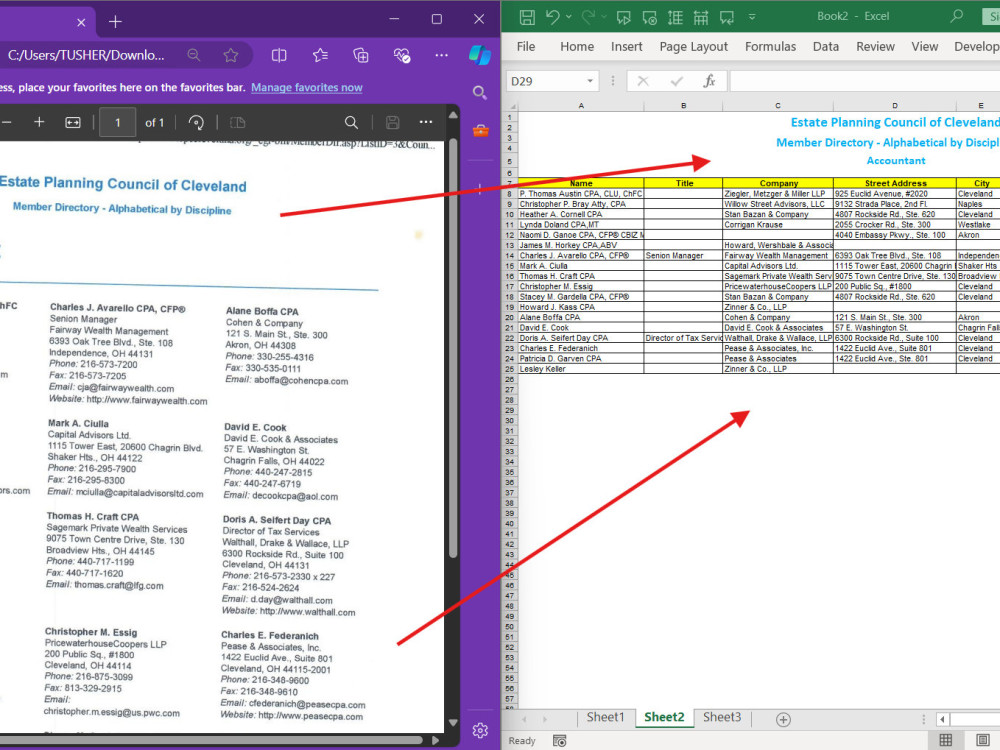
Task: Click the stop macro icon in Excel toolbar
Action: 649,18
